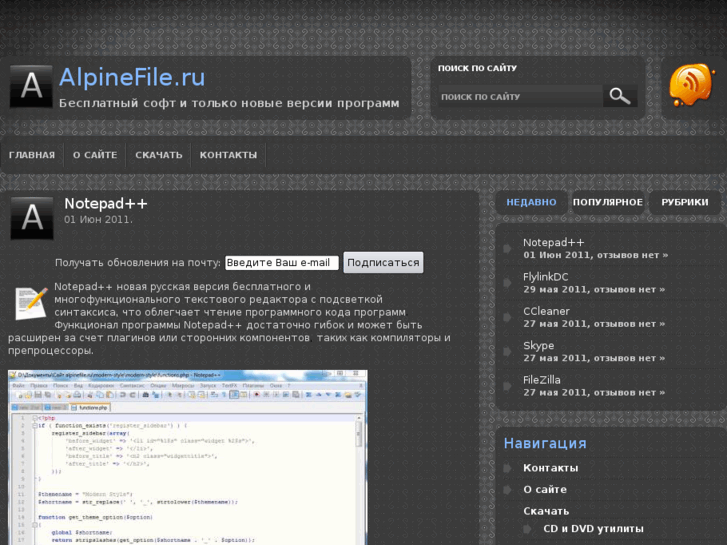Switch to the НЕДАВНО tab
727x545 pixels.
tap(531, 202)
